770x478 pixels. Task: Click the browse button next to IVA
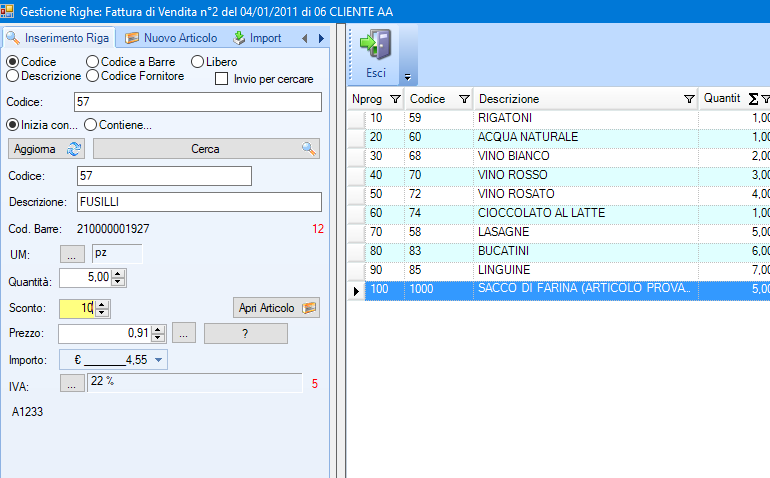(x=72, y=382)
